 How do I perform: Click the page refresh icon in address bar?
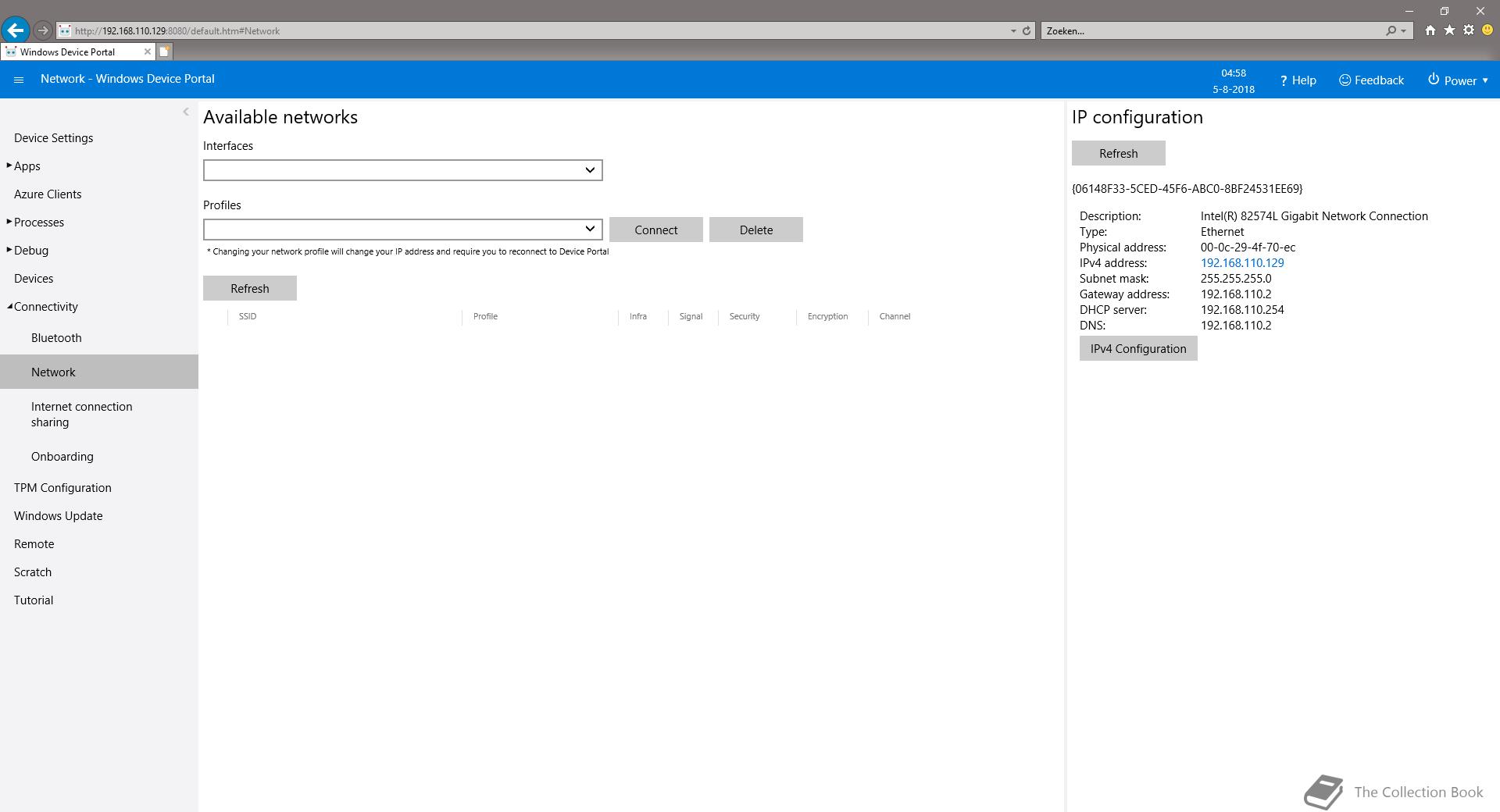pyautogui.click(x=1027, y=31)
